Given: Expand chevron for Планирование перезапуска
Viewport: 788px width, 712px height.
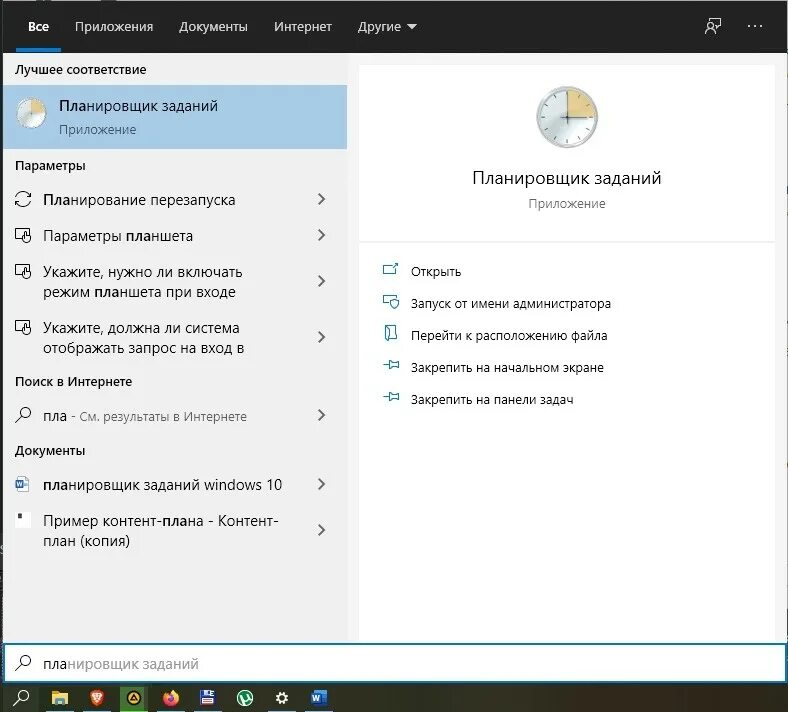Looking at the screenshot, I should coord(322,199).
